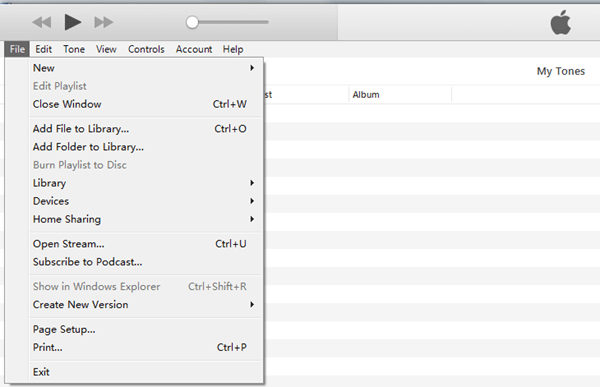The width and height of the screenshot is (600, 387).
Task: Expand the Home Sharing submenu
Action: (x=146, y=219)
